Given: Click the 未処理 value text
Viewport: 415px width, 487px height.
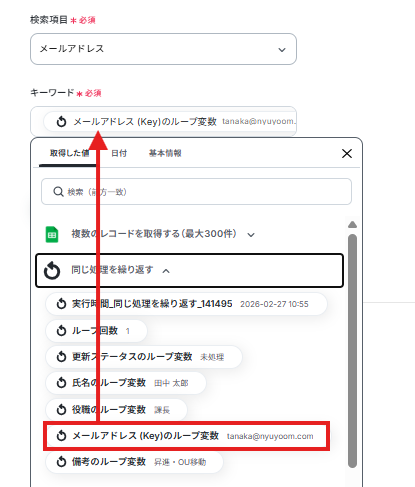Looking at the screenshot, I should (x=212, y=357).
